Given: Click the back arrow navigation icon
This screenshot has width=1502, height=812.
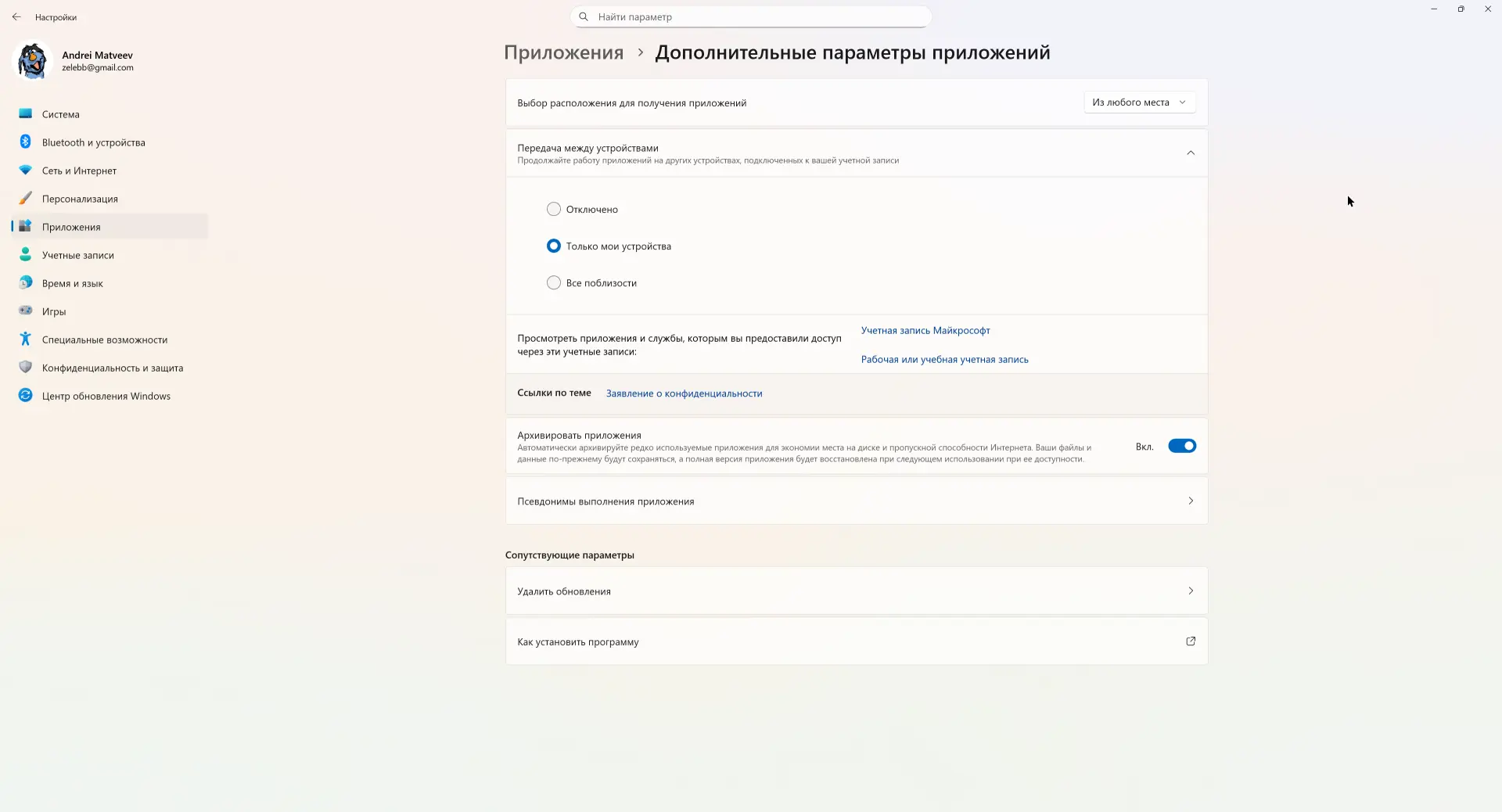Looking at the screenshot, I should point(17,16).
